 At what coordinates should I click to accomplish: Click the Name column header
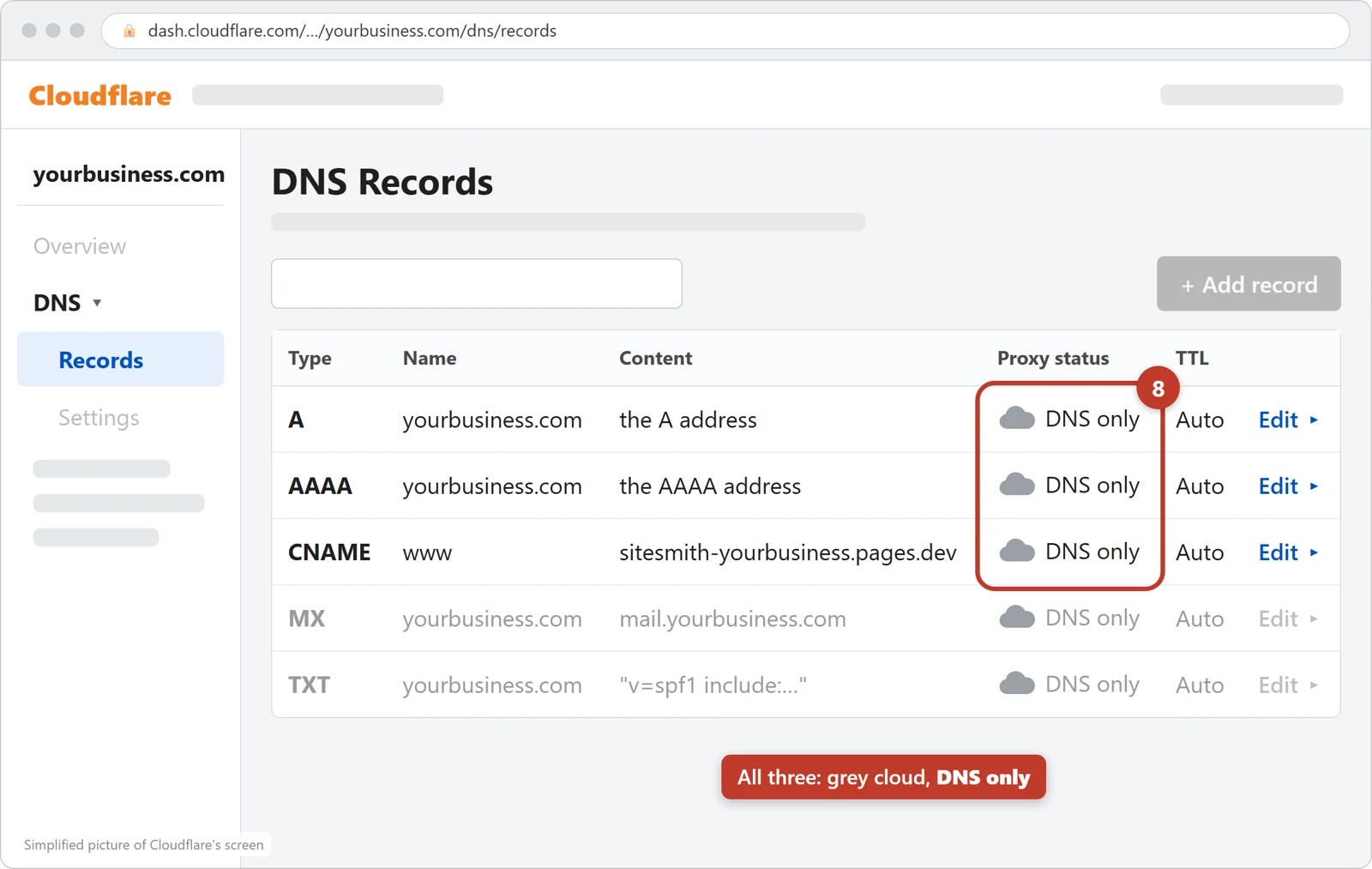click(430, 359)
